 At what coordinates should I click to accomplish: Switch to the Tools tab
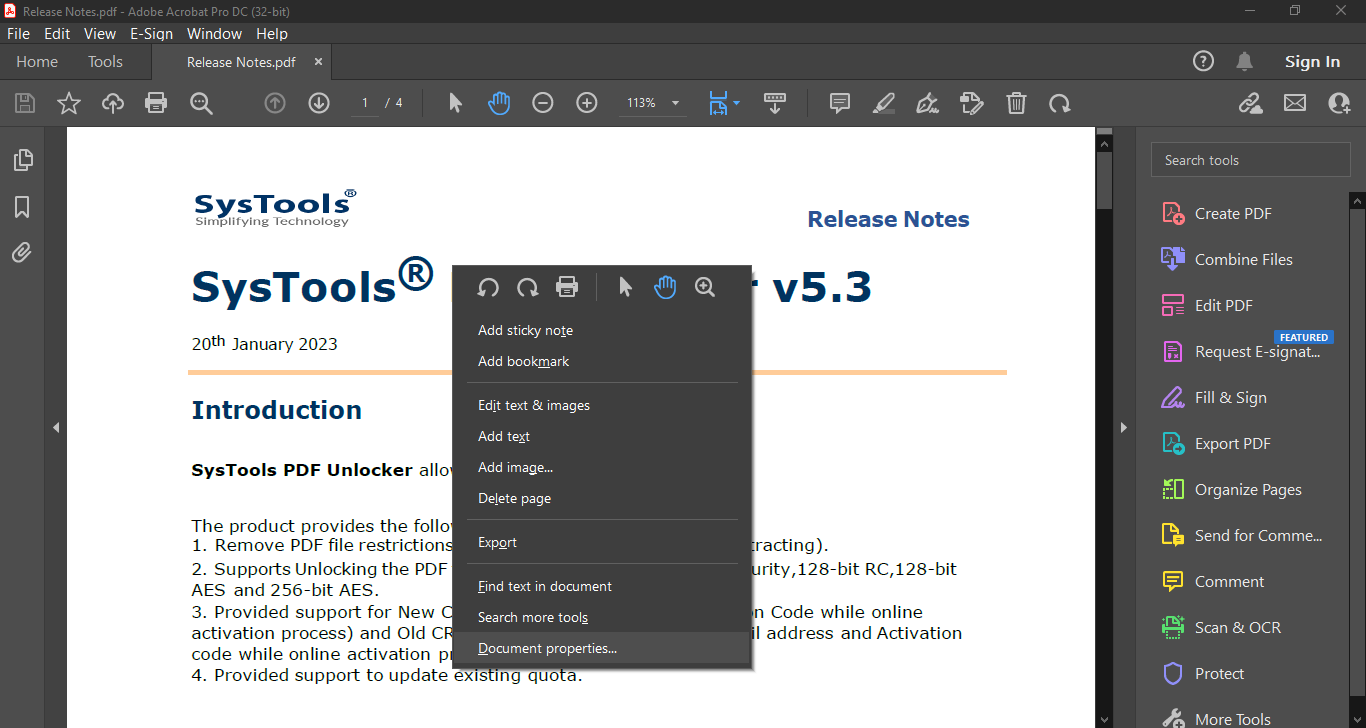tap(105, 61)
